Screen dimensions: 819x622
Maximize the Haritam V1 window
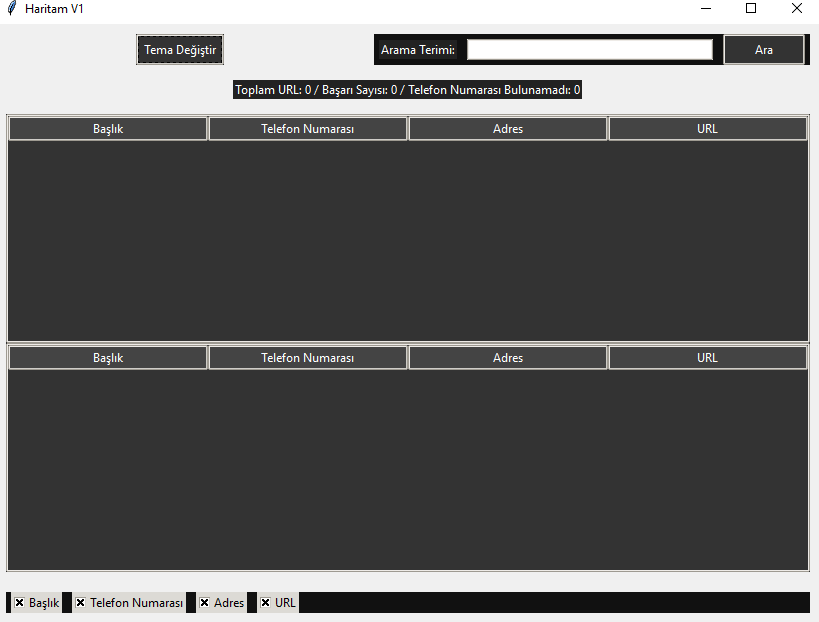[x=751, y=8]
